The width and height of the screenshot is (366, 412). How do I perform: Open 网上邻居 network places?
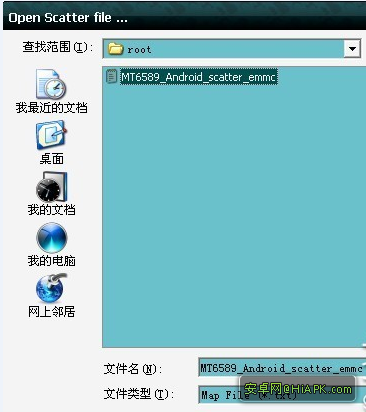point(51,296)
